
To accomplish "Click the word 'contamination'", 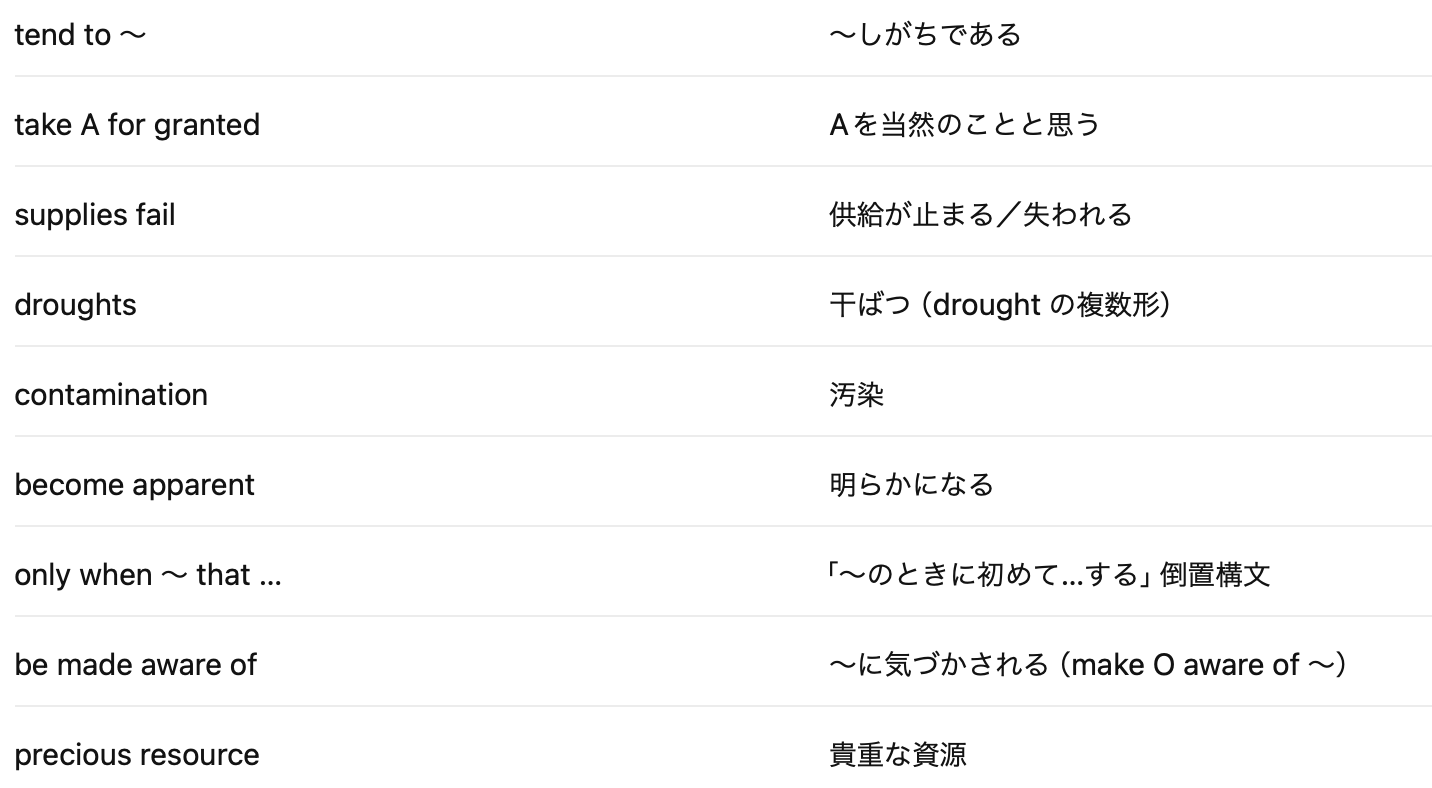I will click(x=111, y=395).
